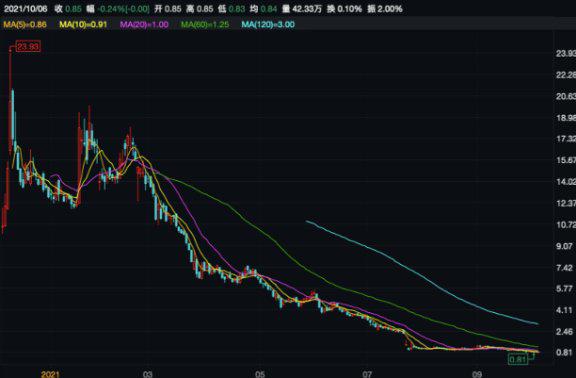Click the green 0.81 low price marker
Screen dimensions: 576x378
pyautogui.click(x=518, y=359)
